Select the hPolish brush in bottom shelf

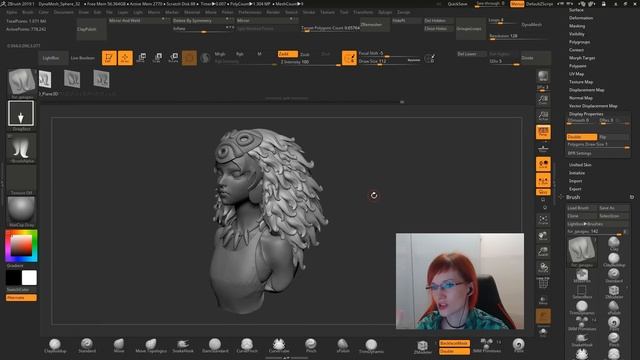coord(342,346)
